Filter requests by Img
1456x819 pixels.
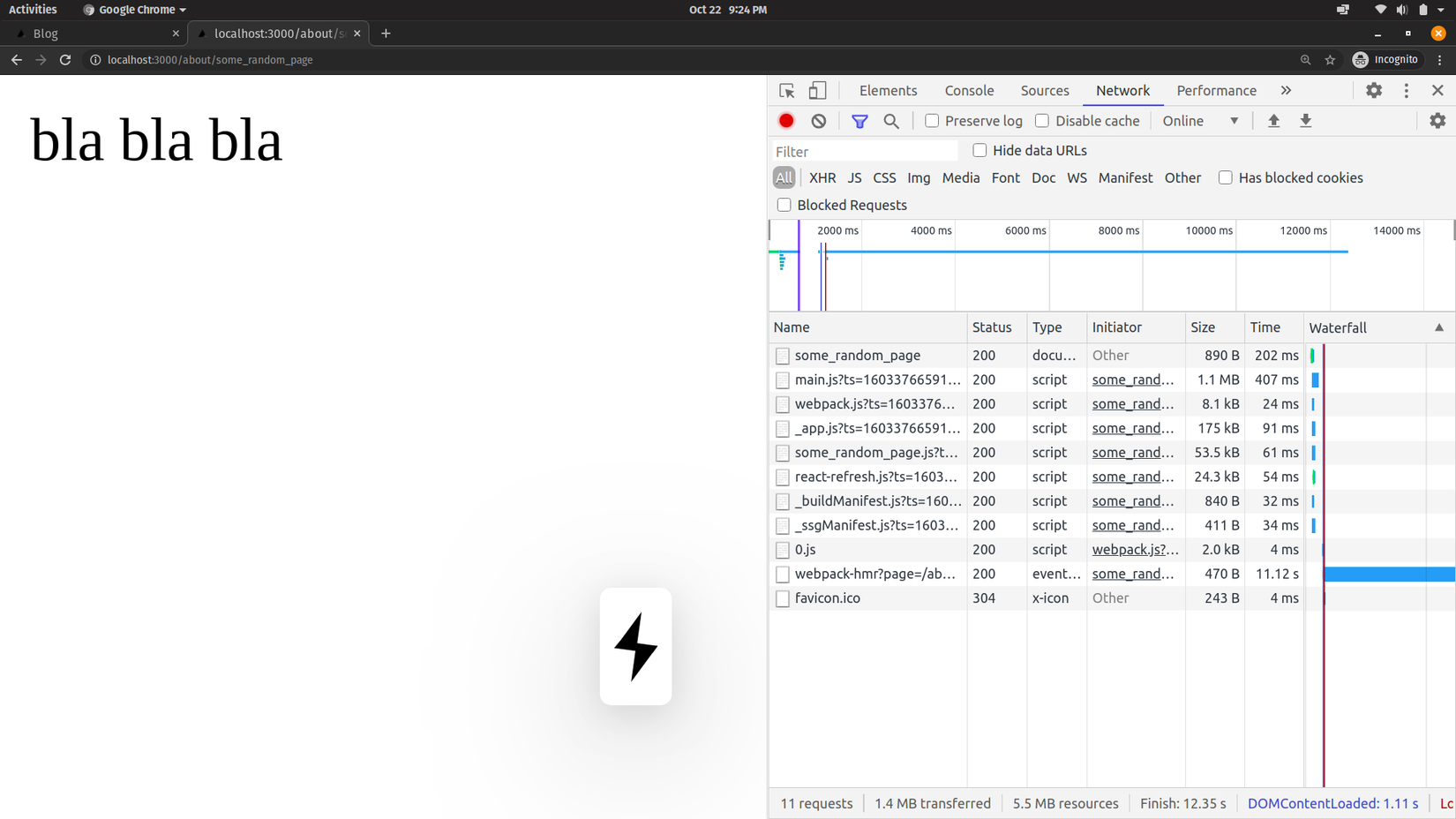tap(919, 178)
